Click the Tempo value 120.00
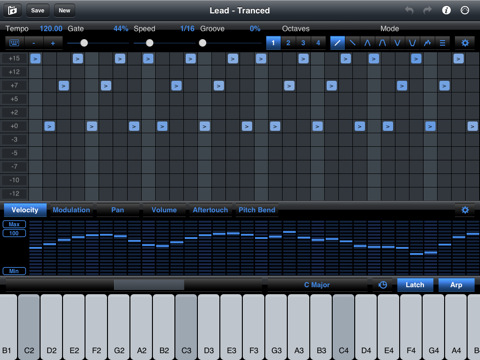Viewport: 480px width, 360px height. pos(51,29)
